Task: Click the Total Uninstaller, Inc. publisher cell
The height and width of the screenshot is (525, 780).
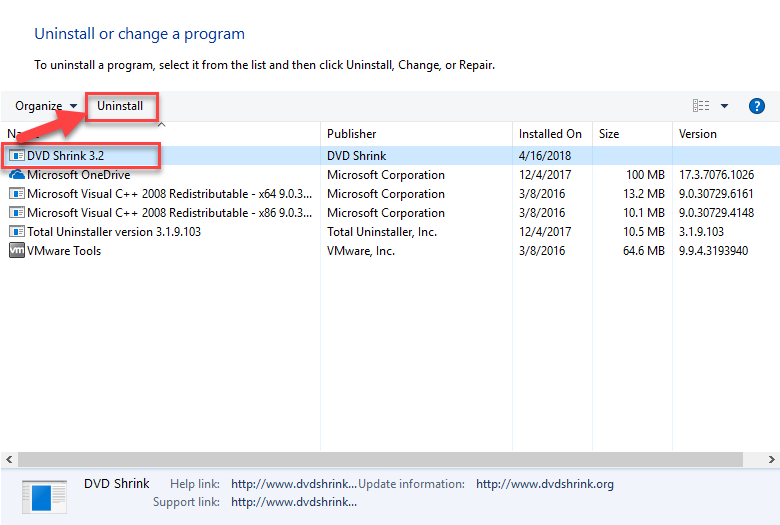Action: pos(382,231)
